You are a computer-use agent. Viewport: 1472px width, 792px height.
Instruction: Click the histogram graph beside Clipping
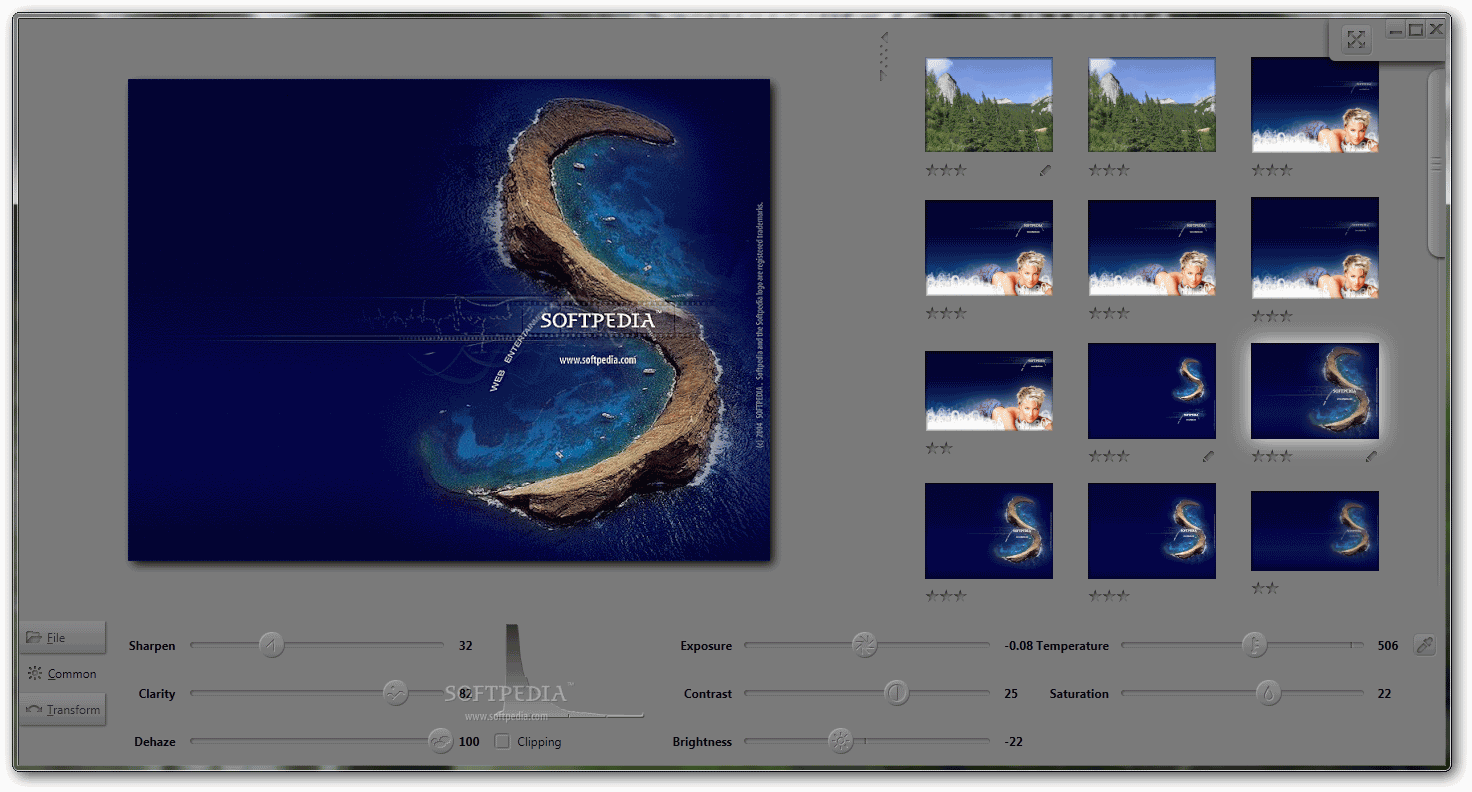point(570,672)
